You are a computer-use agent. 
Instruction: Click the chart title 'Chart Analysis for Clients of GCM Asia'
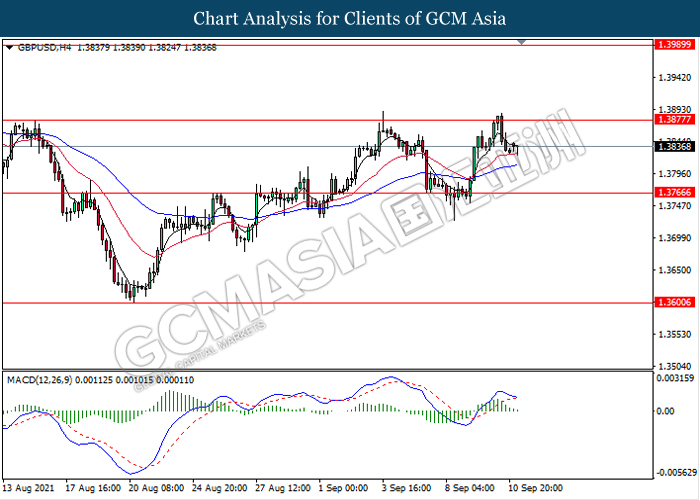(x=350, y=18)
